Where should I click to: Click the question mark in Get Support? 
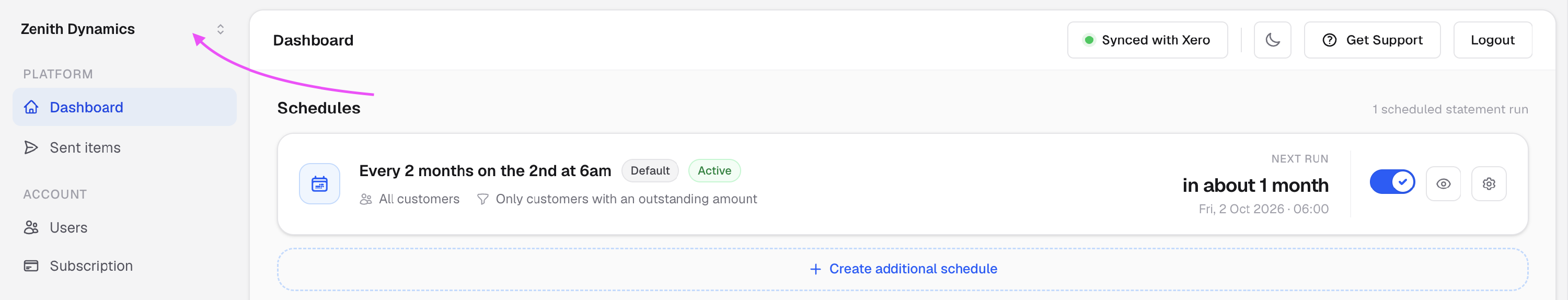[x=1329, y=40]
